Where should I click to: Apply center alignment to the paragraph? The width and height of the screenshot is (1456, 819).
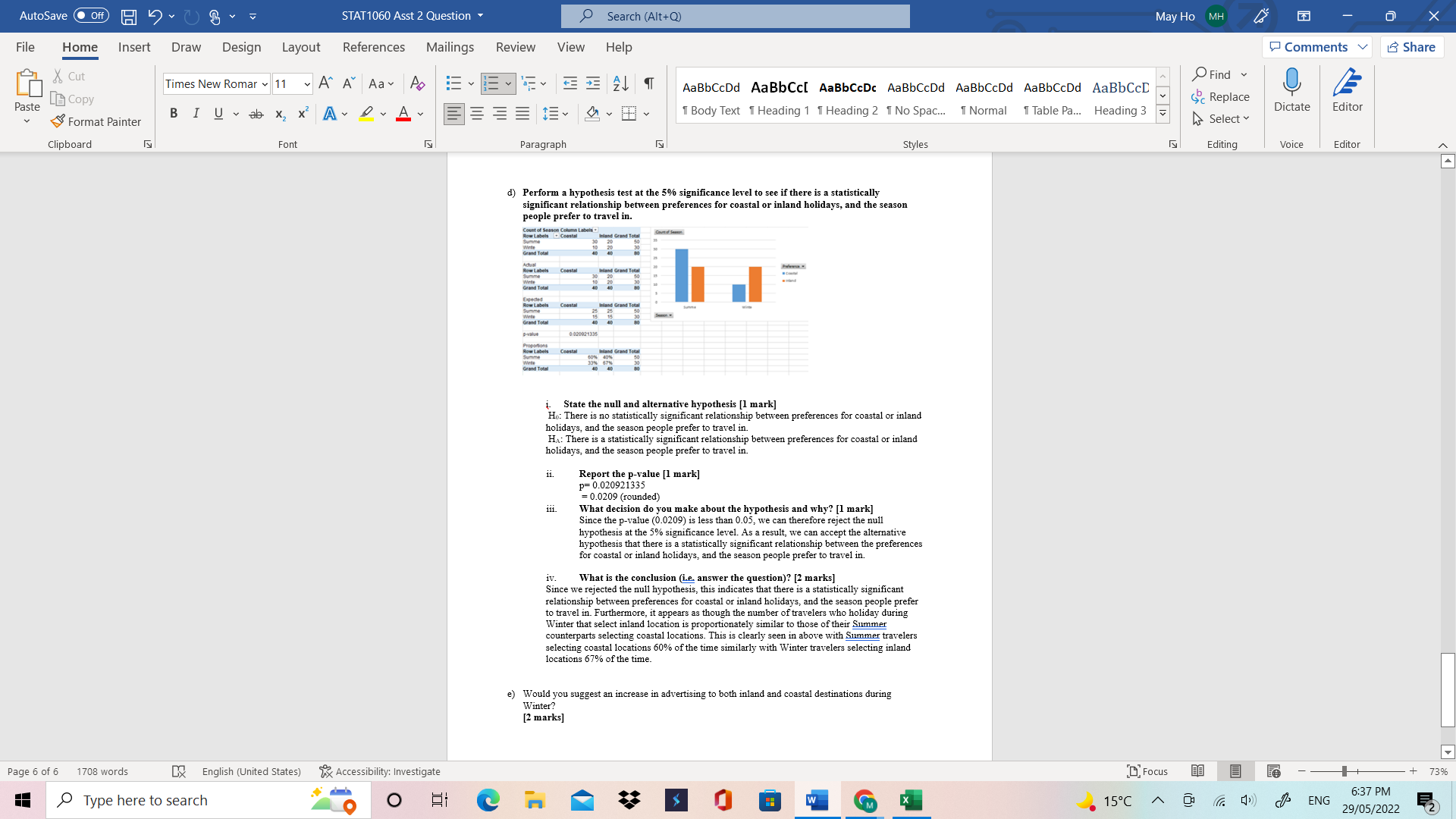pyautogui.click(x=477, y=113)
